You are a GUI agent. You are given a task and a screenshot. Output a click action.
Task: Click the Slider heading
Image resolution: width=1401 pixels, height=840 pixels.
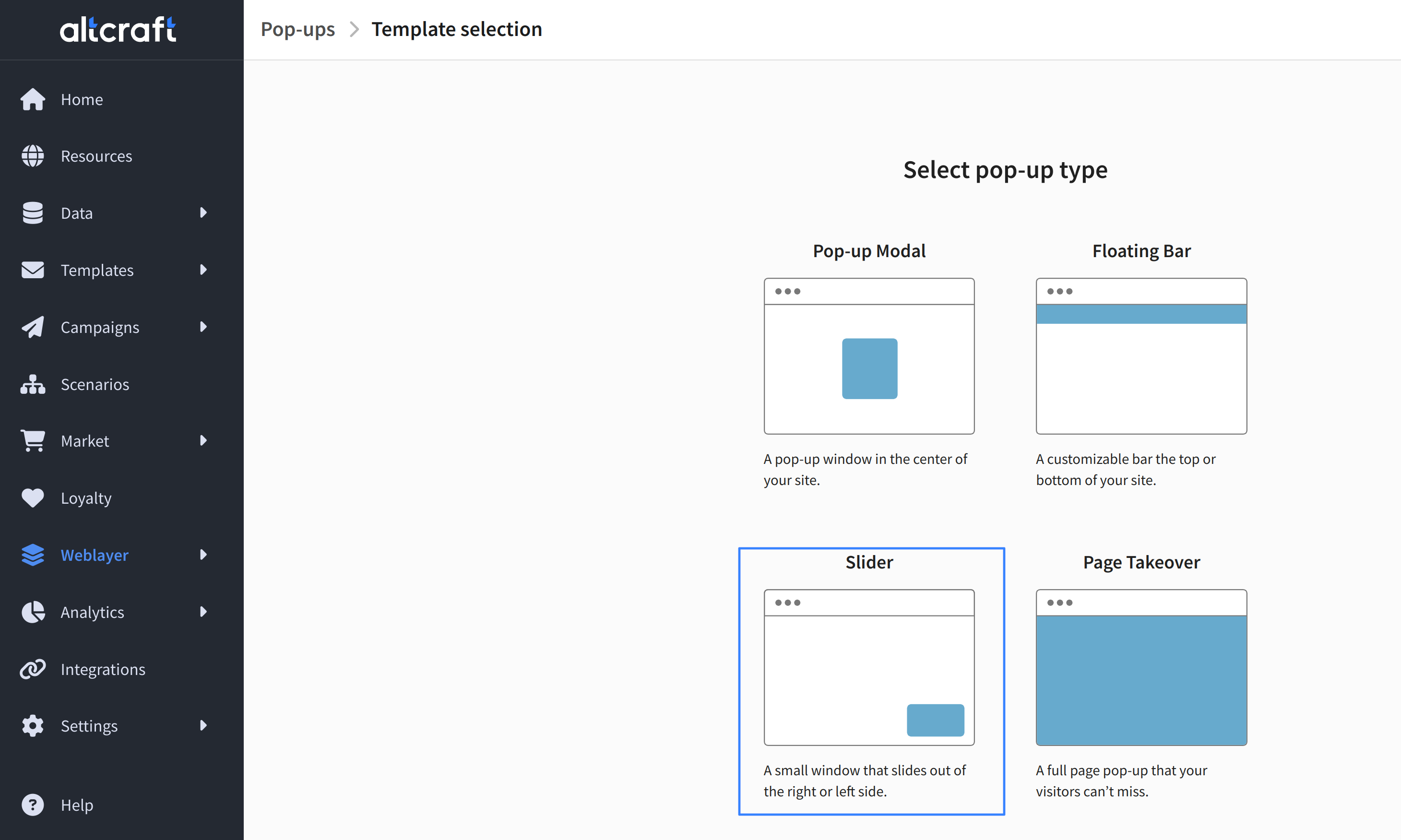click(869, 562)
